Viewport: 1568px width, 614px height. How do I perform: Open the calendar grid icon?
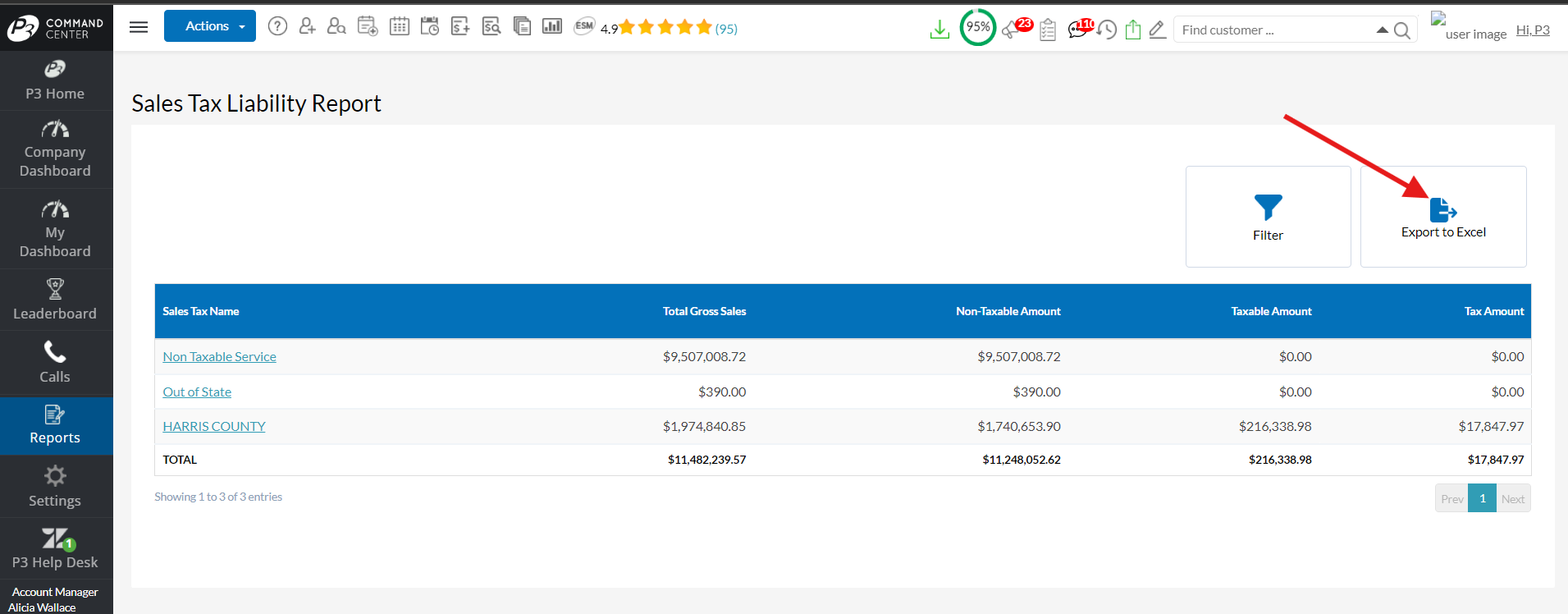tap(399, 26)
